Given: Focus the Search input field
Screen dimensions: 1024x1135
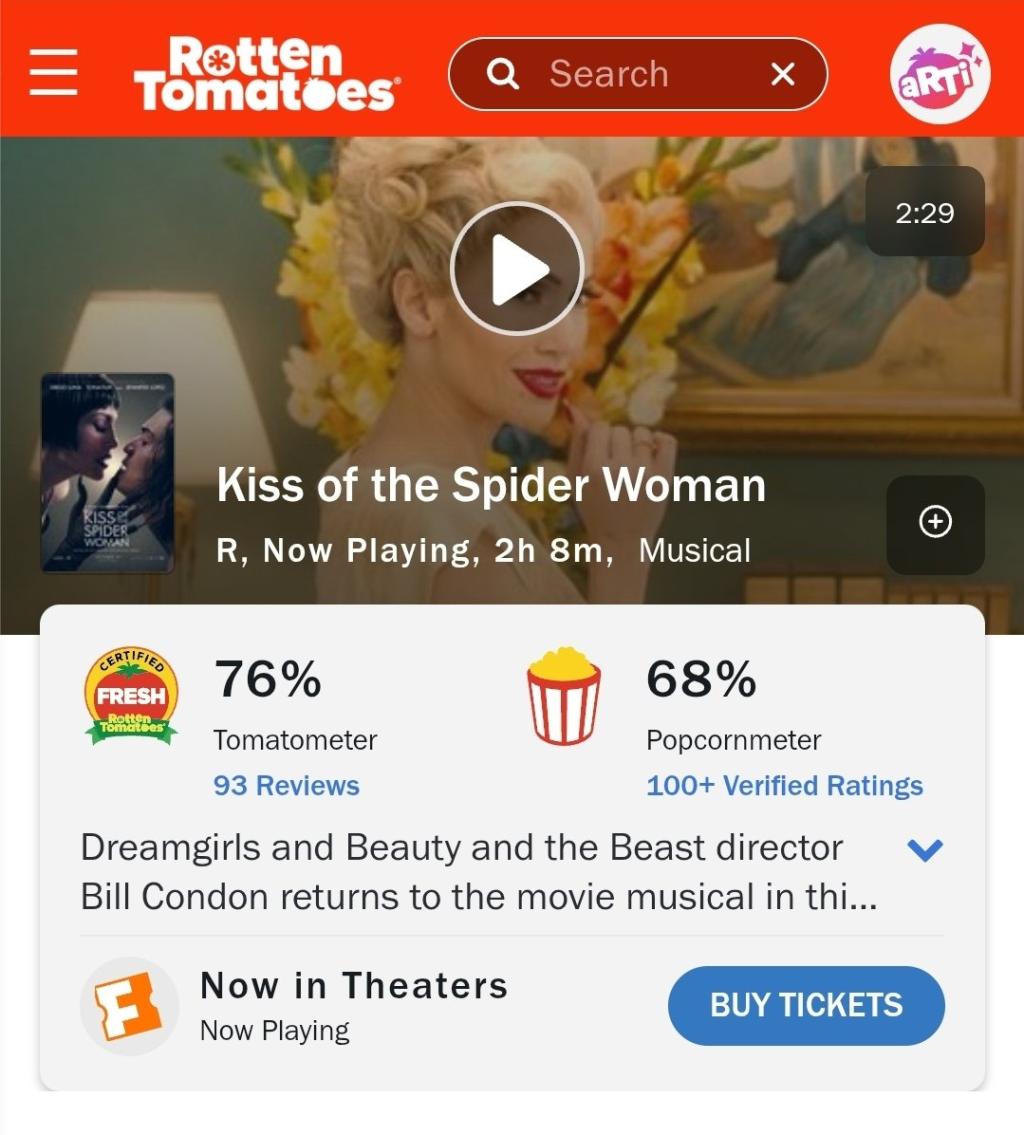Looking at the screenshot, I should pyautogui.click(x=638, y=74).
